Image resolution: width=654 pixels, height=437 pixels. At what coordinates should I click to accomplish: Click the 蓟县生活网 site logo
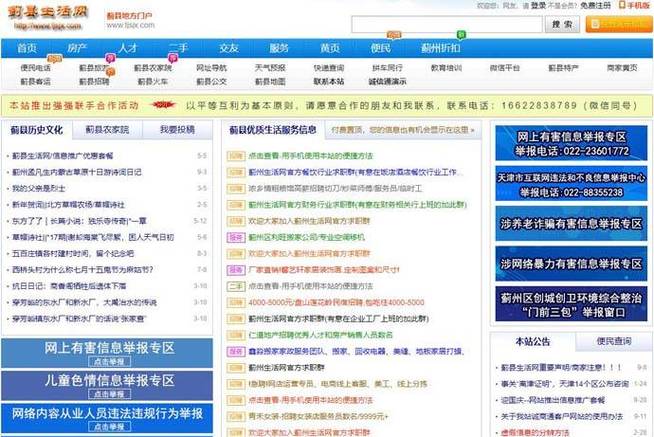click(48, 18)
